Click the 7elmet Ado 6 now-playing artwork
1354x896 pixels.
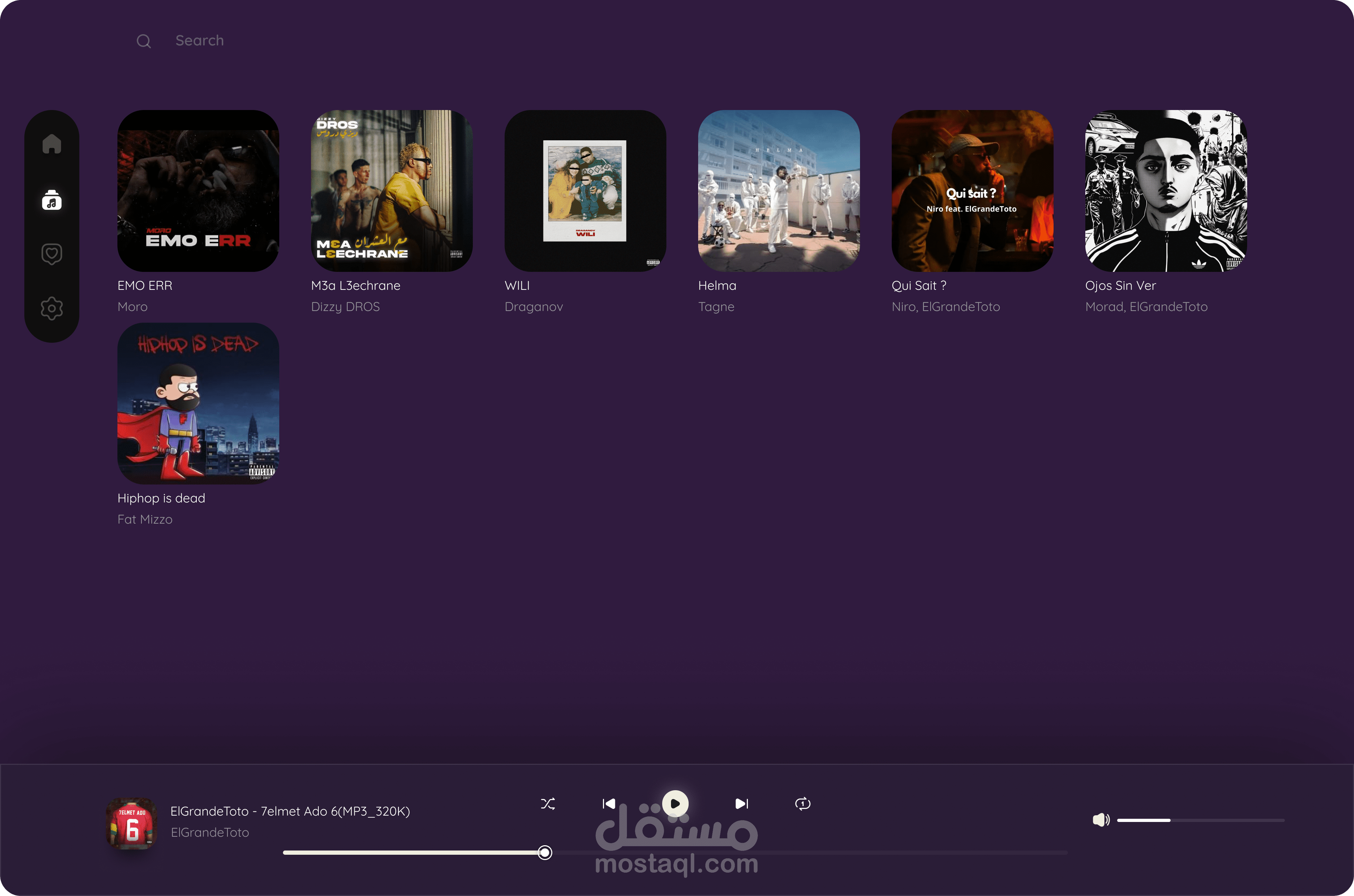pos(132,823)
